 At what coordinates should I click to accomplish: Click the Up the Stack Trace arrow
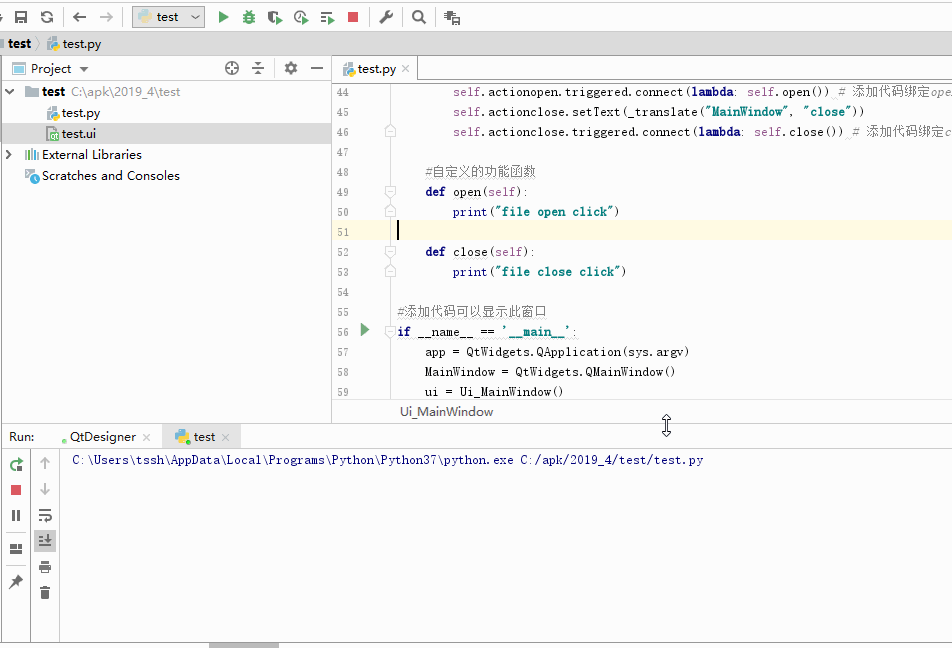point(45,463)
